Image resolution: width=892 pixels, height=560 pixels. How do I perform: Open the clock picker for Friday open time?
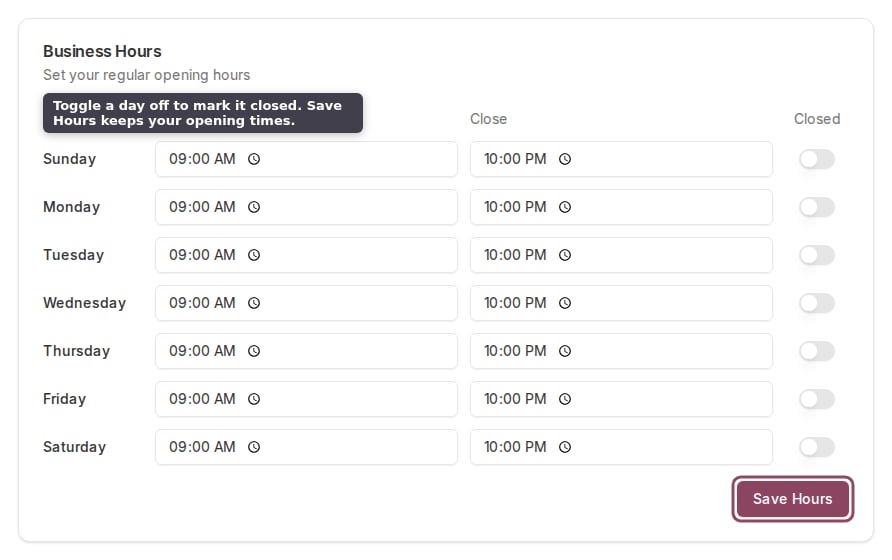point(254,399)
